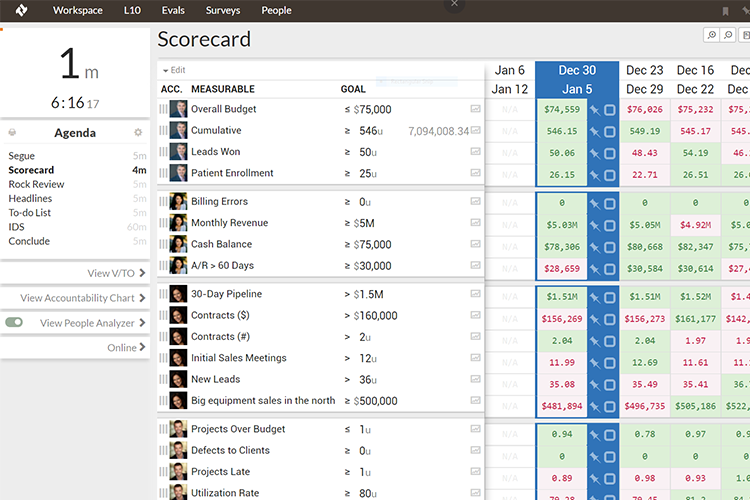750x500 pixels.
Task: Expand the View People Analyzer chevron
Action: 142,322
